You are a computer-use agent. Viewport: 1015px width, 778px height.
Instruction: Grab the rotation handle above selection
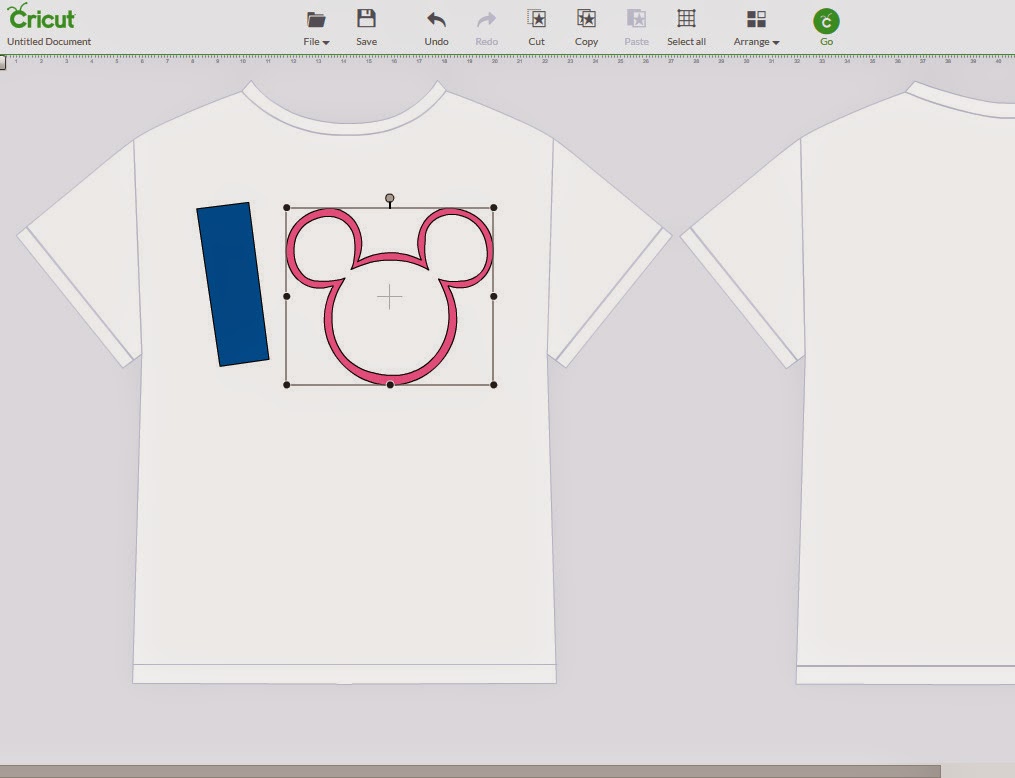390,198
